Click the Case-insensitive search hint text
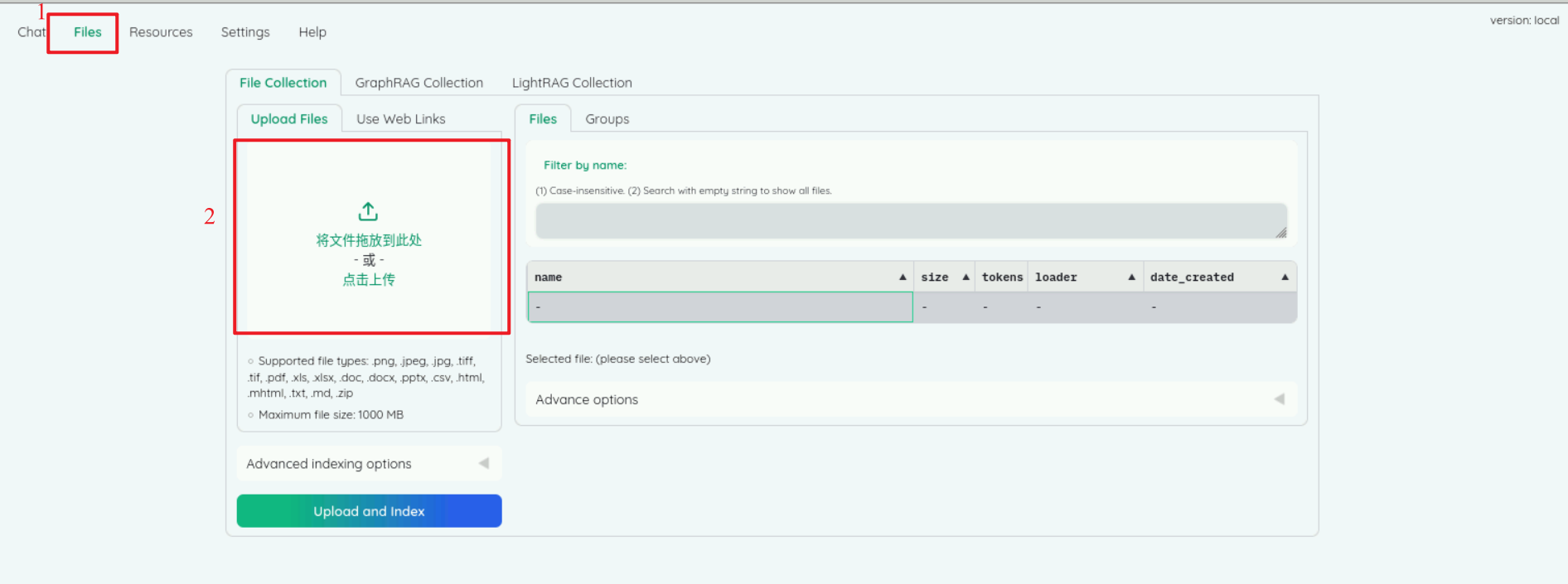This screenshot has height=584, width=1568. point(684,191)
